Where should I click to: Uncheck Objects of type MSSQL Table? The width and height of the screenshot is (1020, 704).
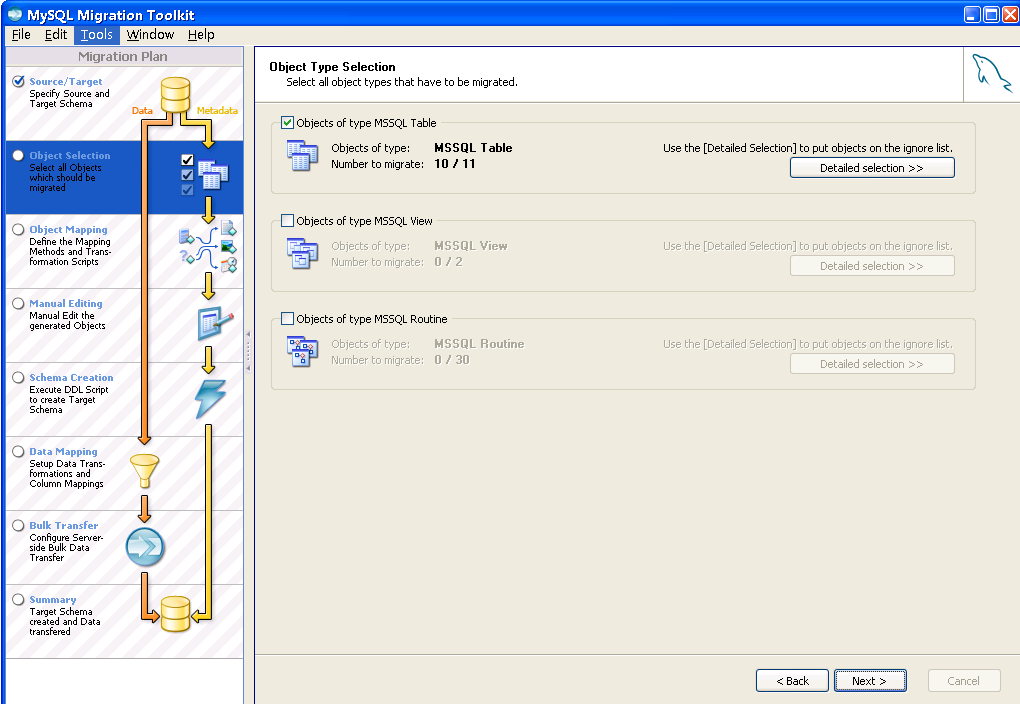(287, 122)
